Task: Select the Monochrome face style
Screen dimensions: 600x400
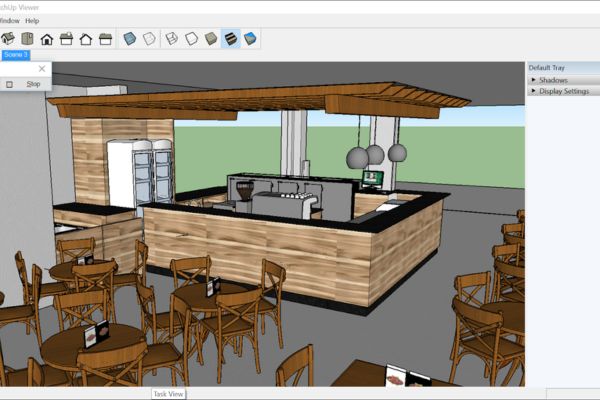Action: coord(250,39)
